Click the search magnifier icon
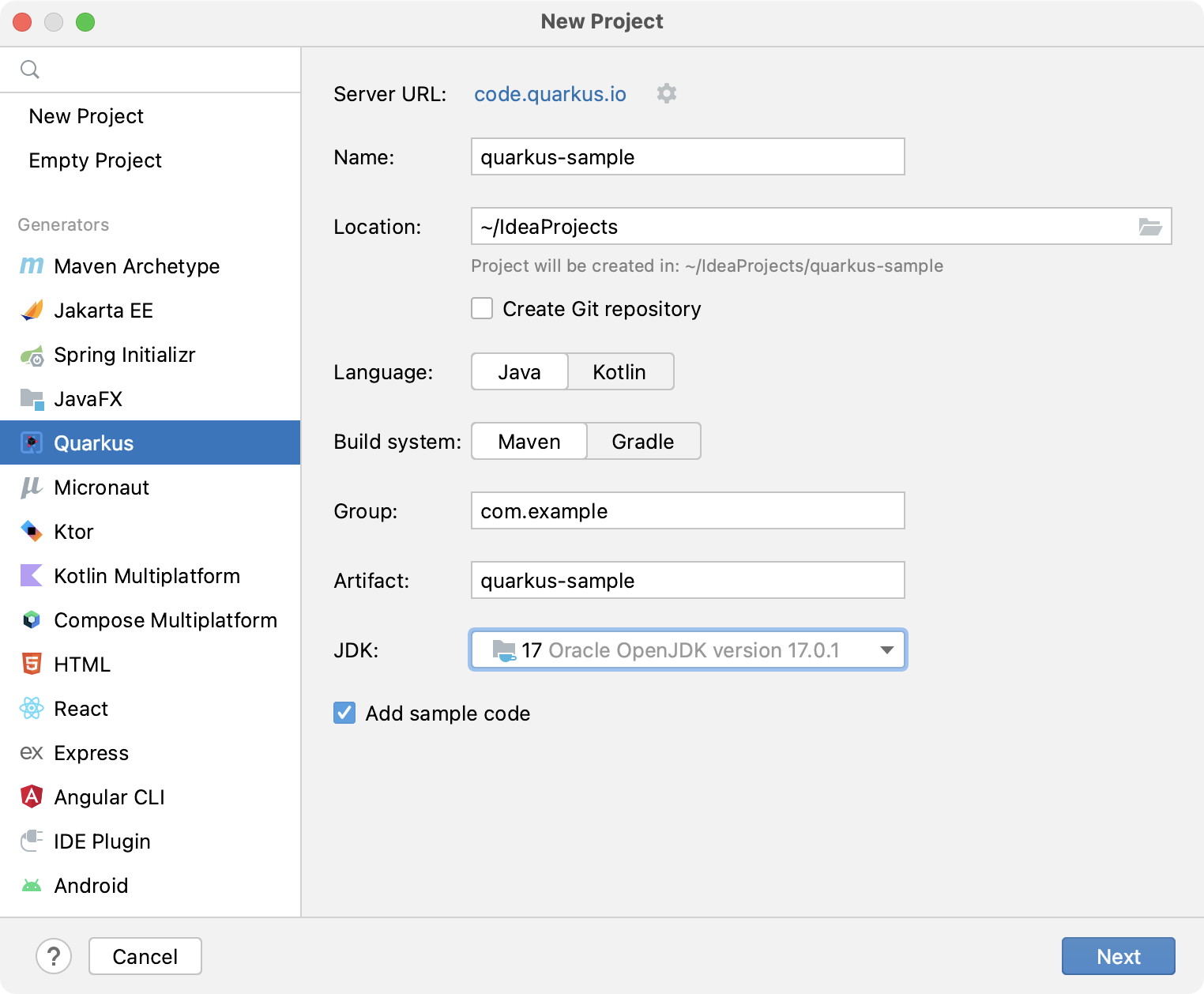 tap(30, 70)
